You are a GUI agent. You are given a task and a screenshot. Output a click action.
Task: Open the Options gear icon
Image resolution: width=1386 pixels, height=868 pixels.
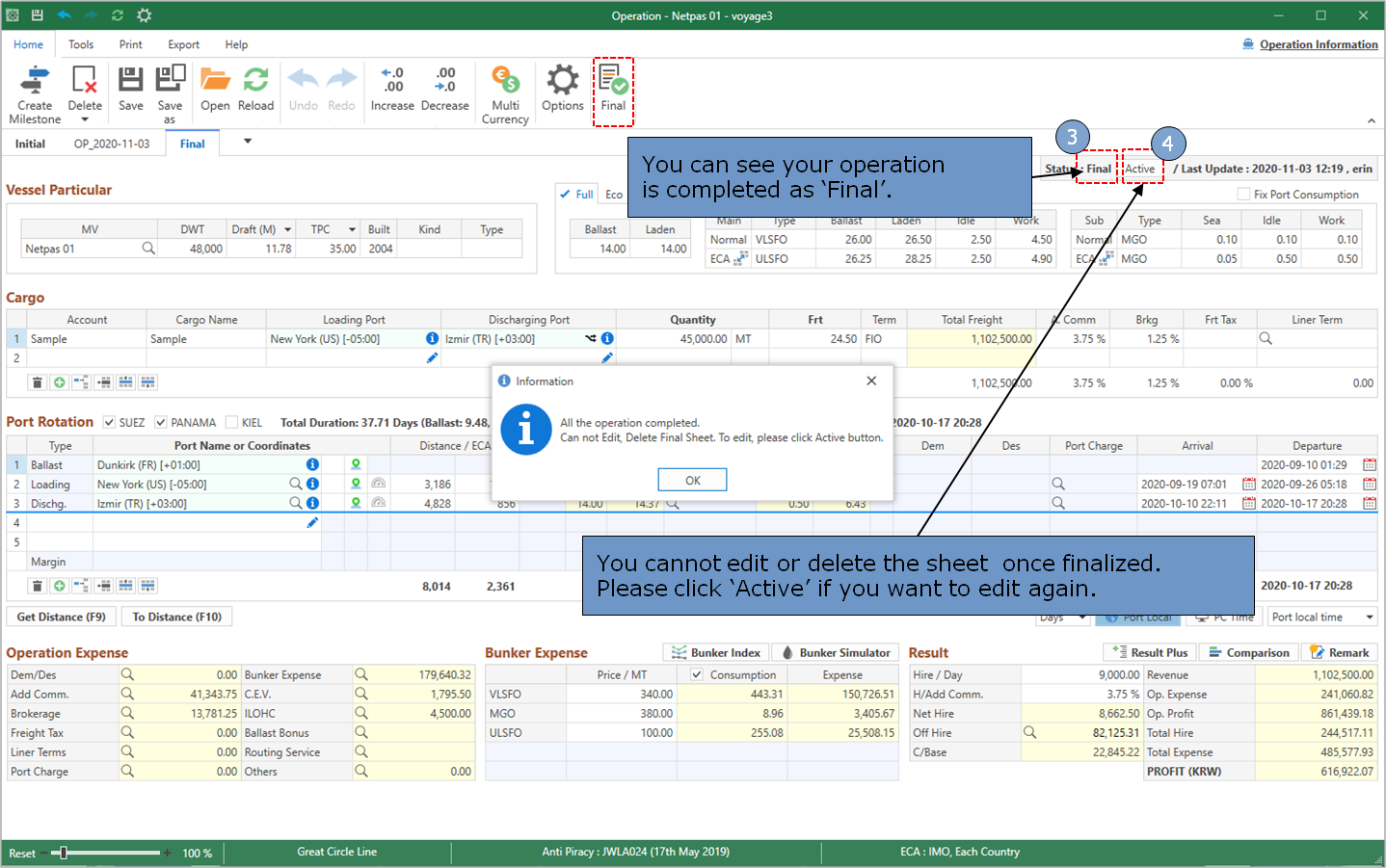(562, 81)
